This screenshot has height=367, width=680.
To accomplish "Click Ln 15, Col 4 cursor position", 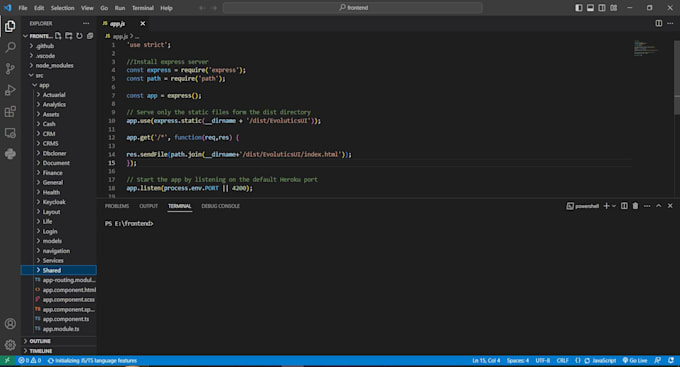I will coord(486,360).
